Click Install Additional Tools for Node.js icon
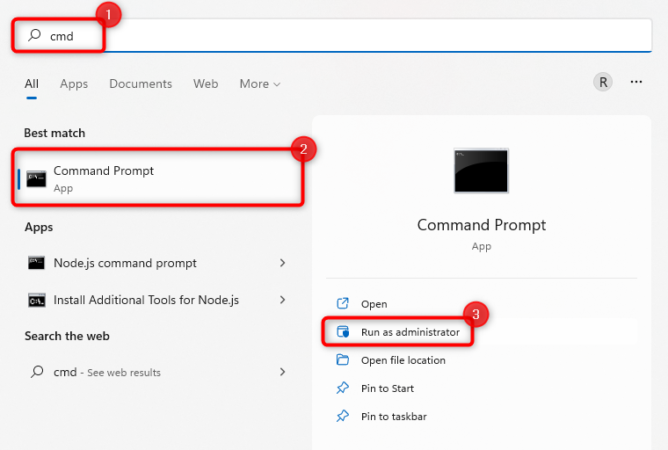 click(x=36, y=299)
